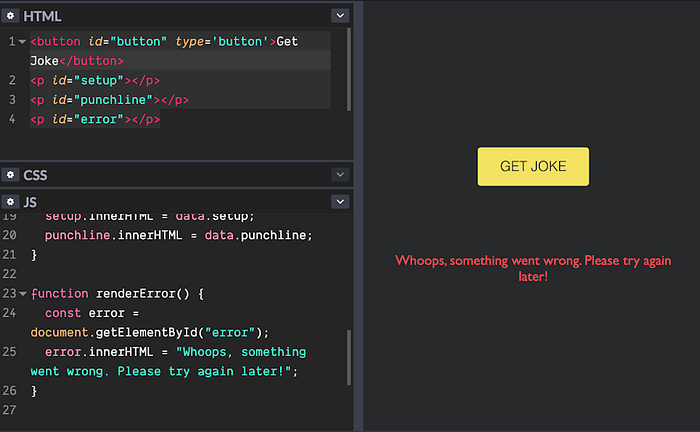The height and width of the screenshot is (432, 700).
Task: Click the HTML editor vertical scrollbar
Action: coord(349,69)
